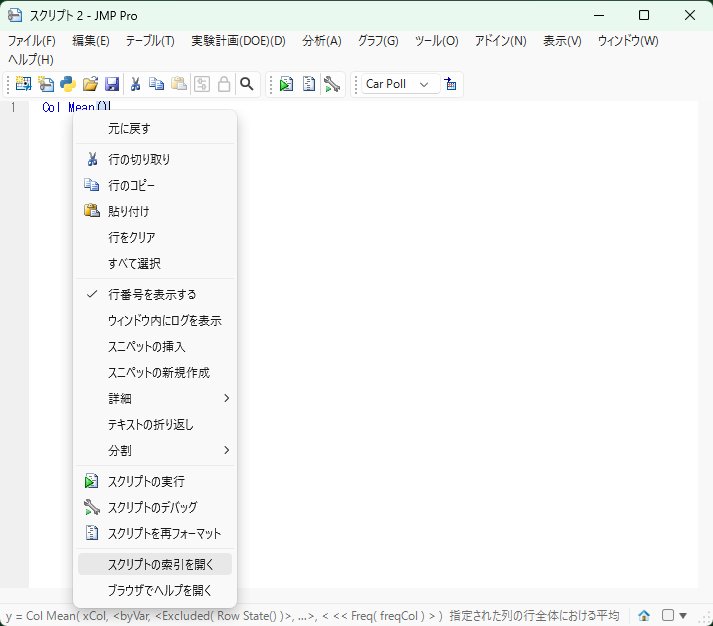This screenshot has width=713, height=626.
Task: Click the New Script toolbar icon
Action: pyautogui.click(x=45, y=84)
